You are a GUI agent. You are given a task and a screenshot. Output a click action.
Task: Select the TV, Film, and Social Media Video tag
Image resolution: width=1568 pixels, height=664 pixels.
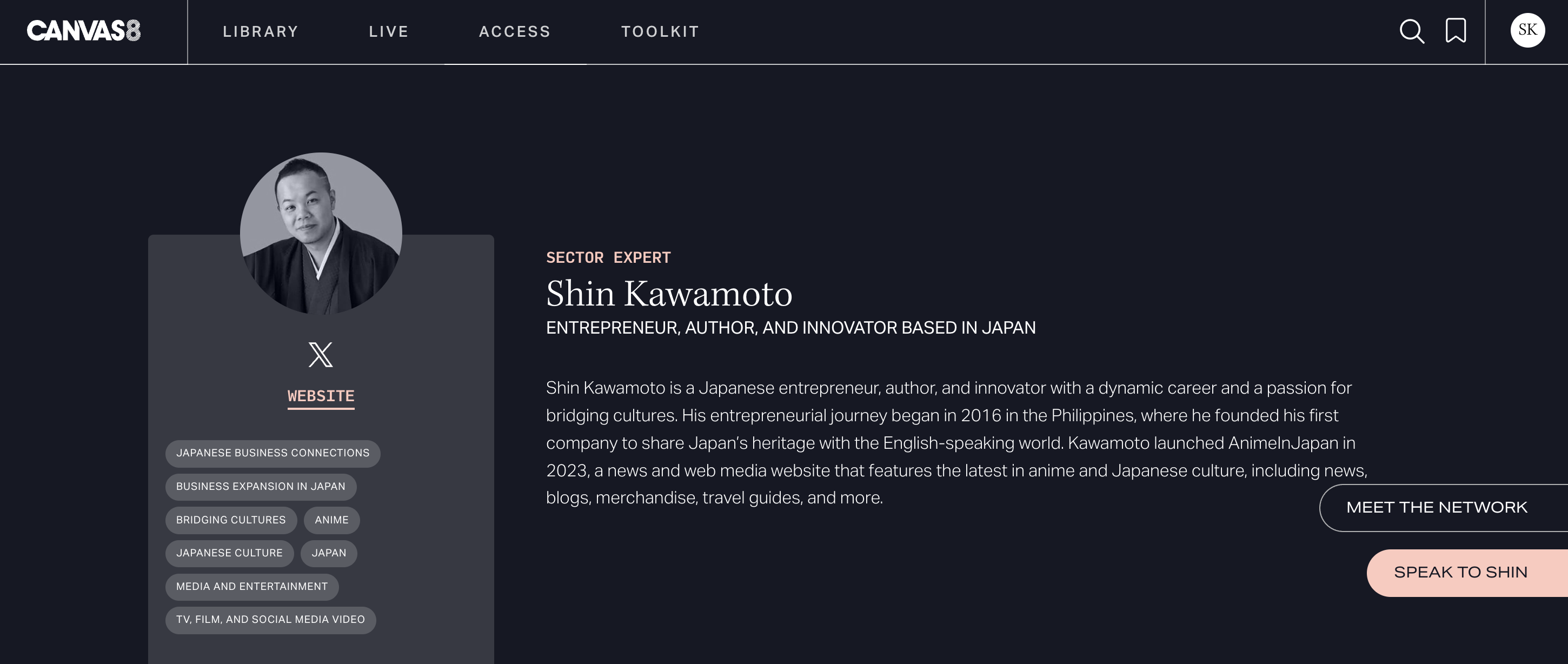click(x=270, y=620)
